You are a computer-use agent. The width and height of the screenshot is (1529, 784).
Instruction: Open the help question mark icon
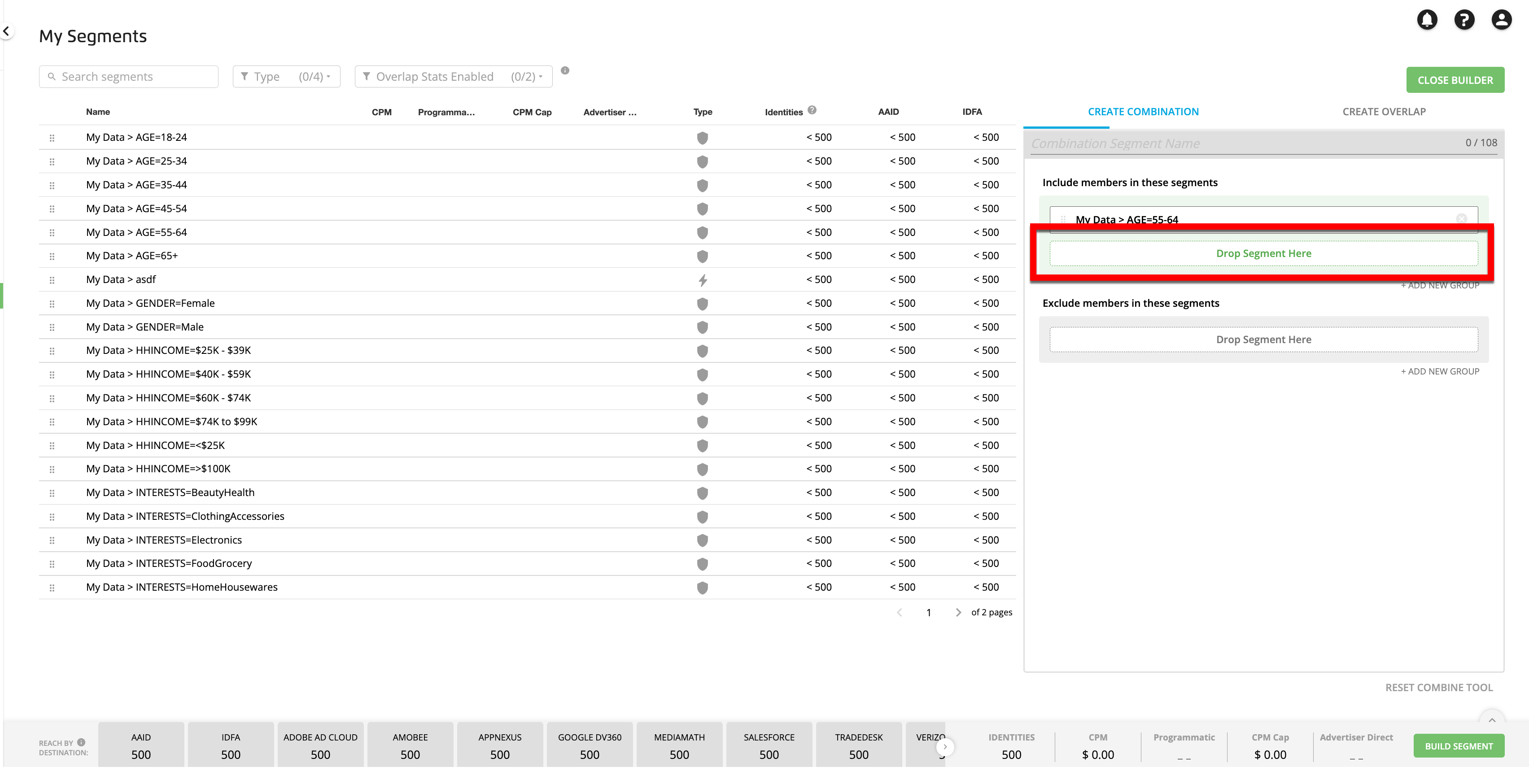[1464, 20]
